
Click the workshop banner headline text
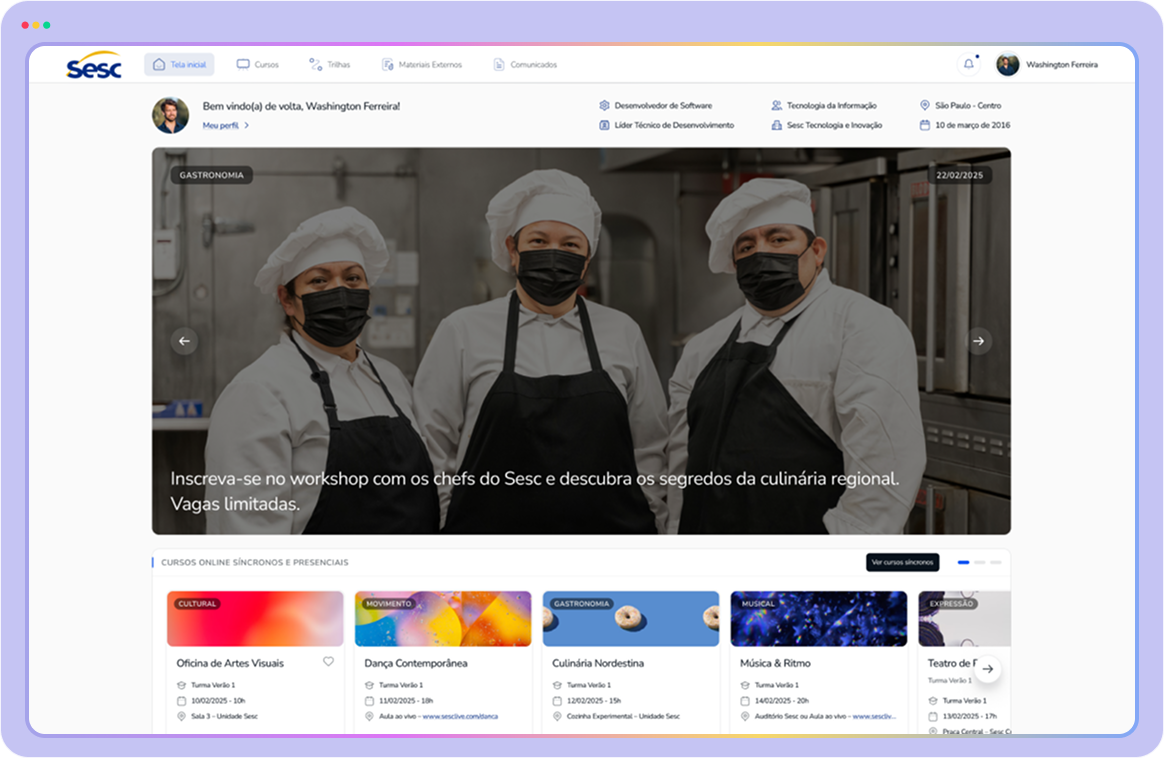pyautogui.click(x=534, y=491)
